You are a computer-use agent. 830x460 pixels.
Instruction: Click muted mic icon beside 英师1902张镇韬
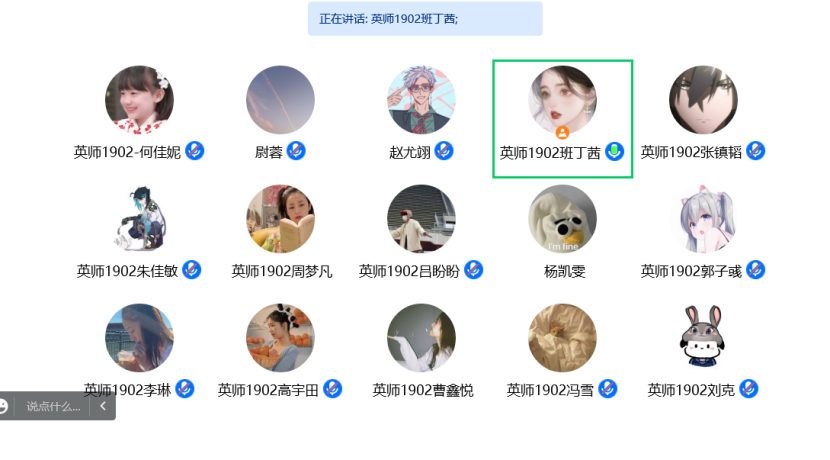(x=755, y=151)
